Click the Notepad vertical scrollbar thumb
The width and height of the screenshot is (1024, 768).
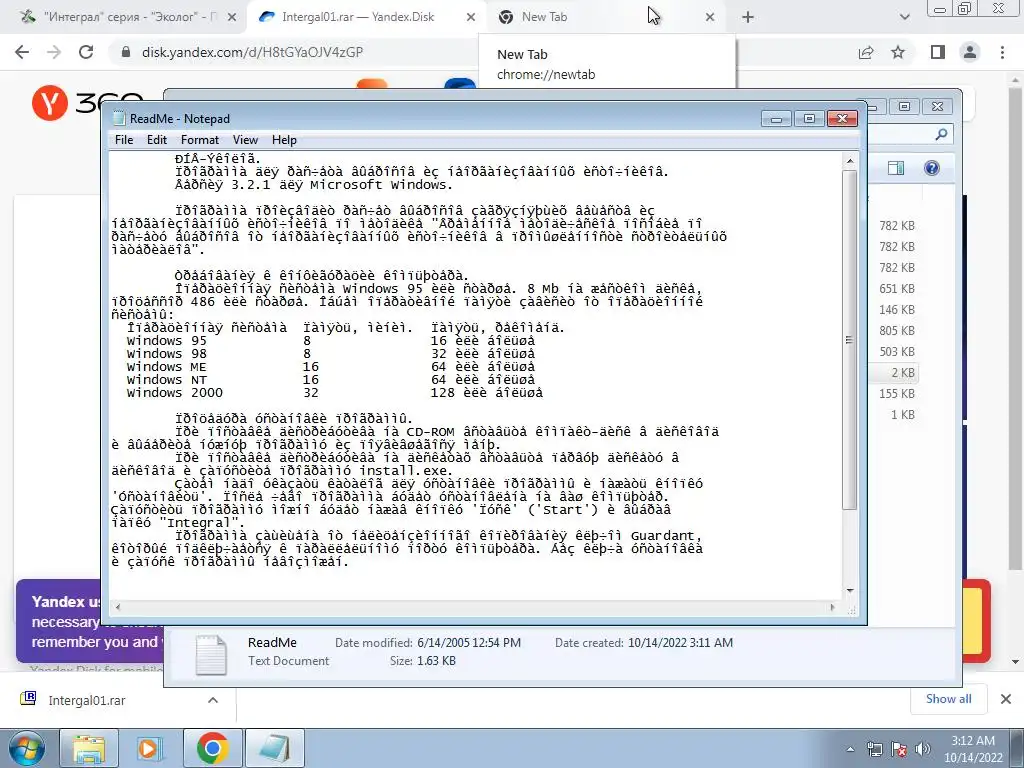(850, 340)
